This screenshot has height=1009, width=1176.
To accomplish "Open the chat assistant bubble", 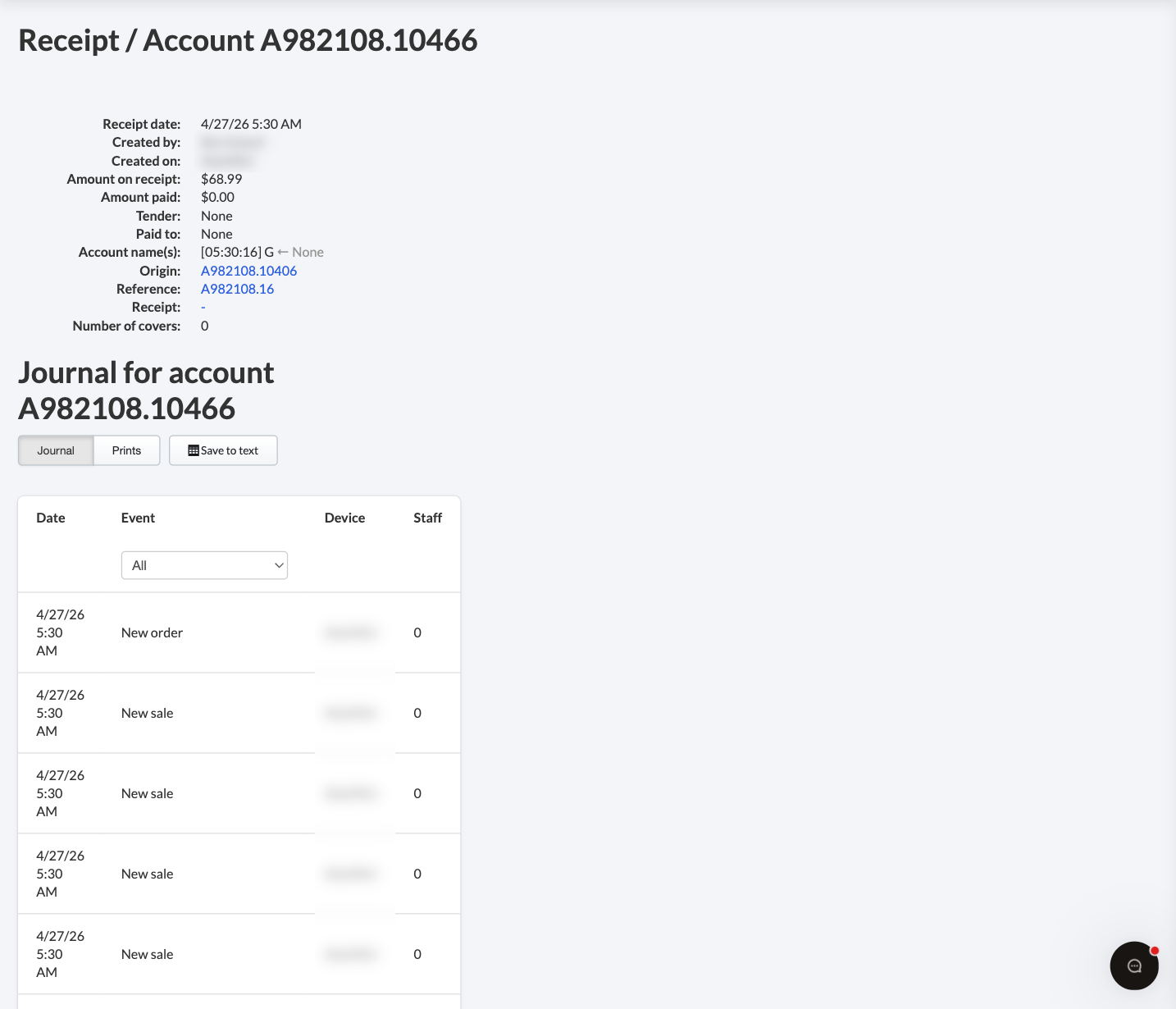I will tap(1134, 966).
